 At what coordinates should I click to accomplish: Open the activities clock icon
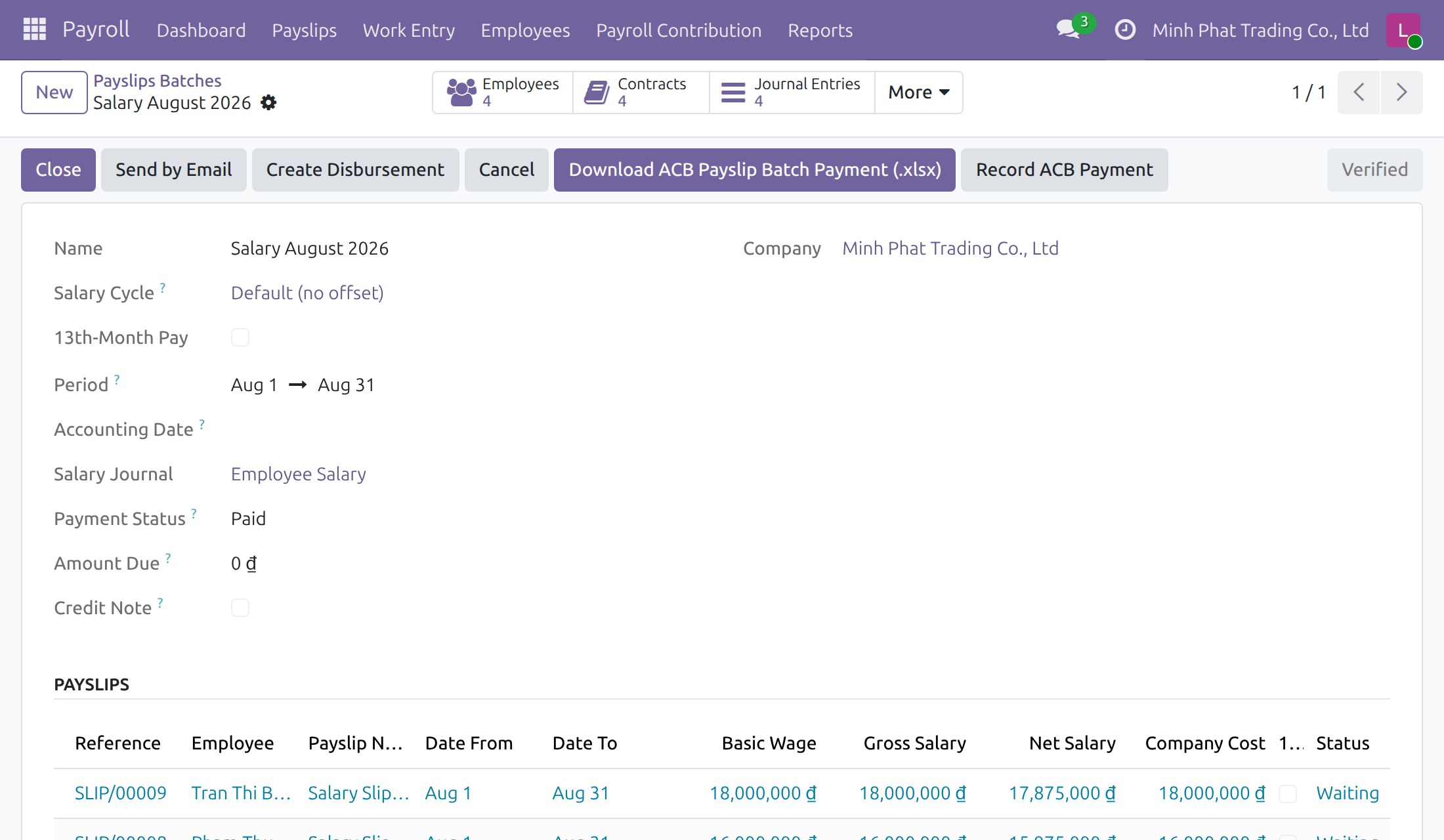click(1125, 30)
